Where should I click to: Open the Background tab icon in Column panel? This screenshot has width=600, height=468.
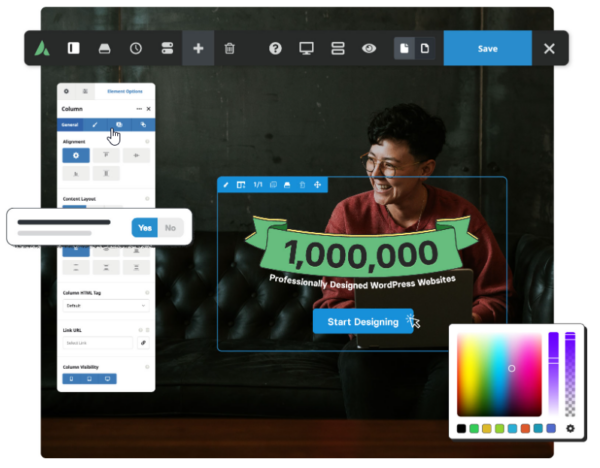(x=119, y=125)
